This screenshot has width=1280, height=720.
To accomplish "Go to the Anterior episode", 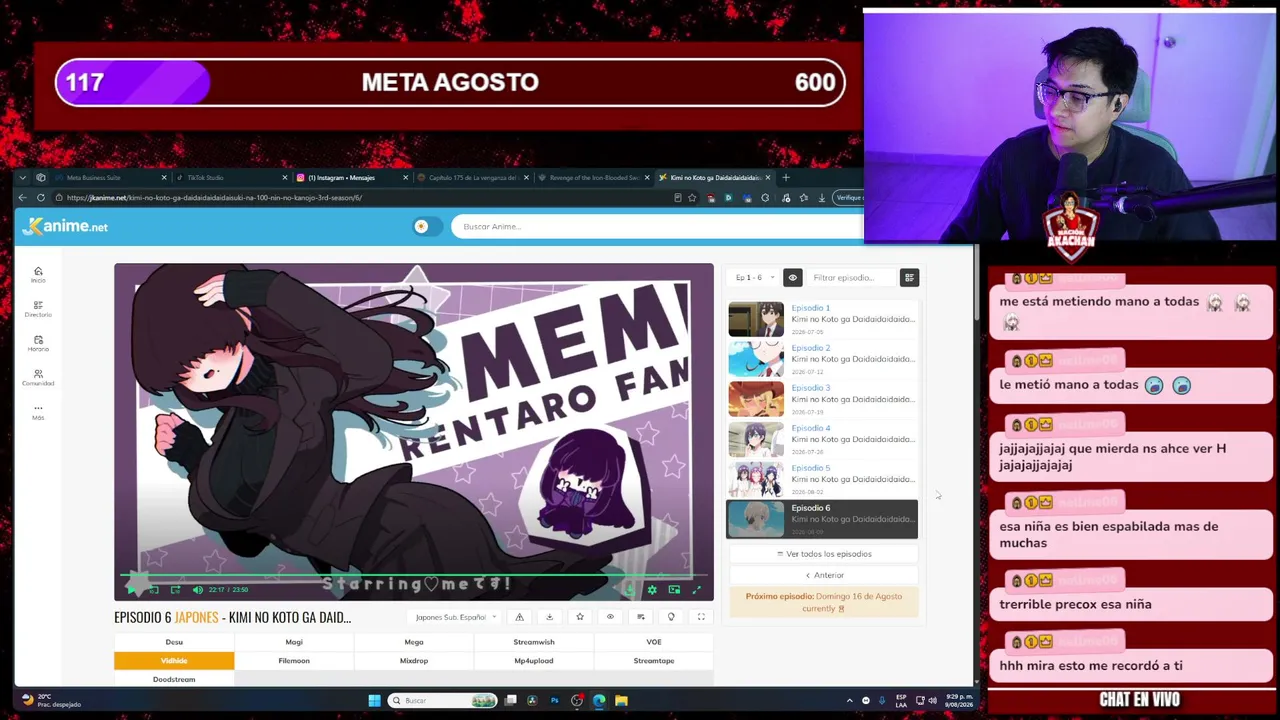I will tap(824, 575).
